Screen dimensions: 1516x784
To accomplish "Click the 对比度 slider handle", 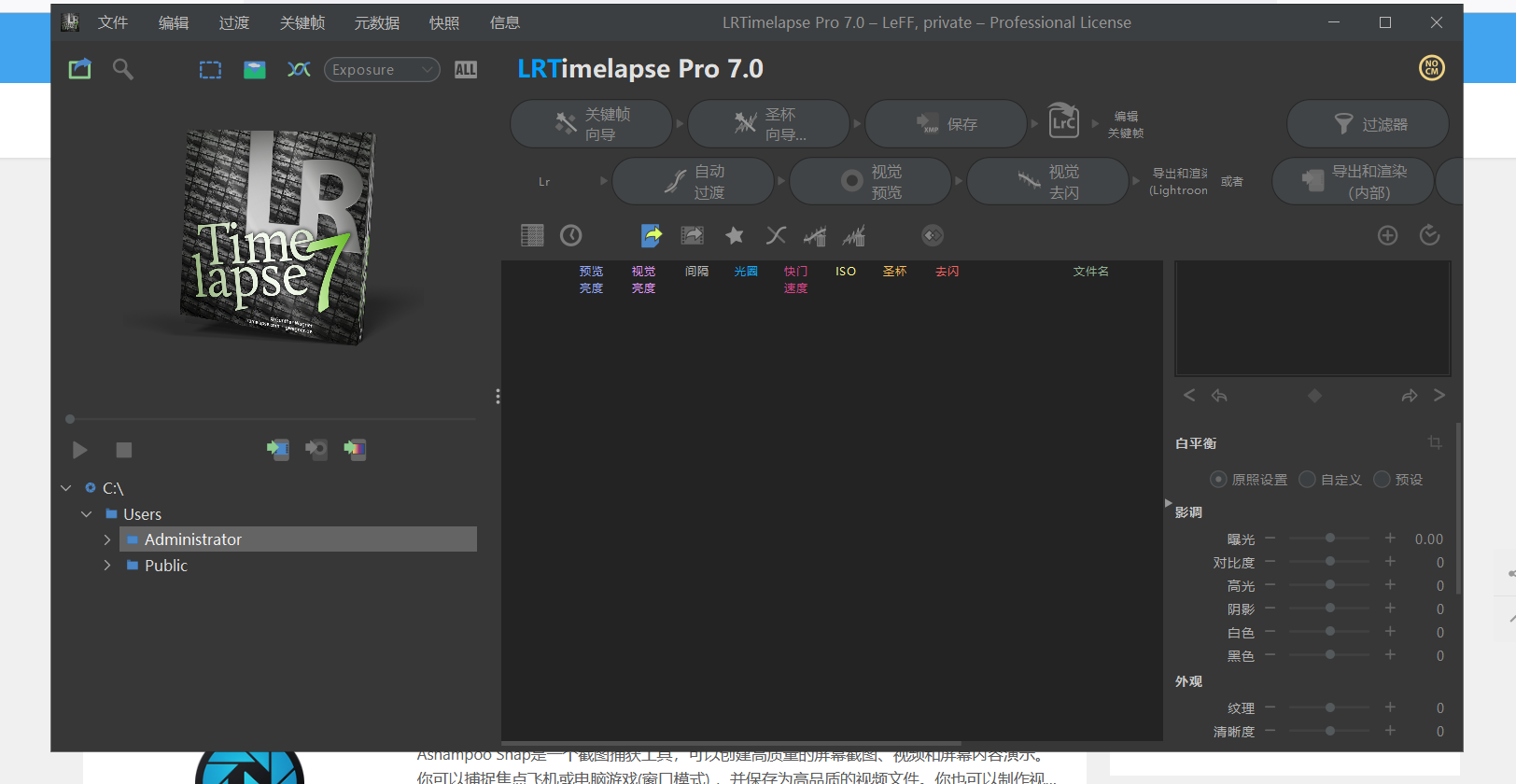I will coord(1330,562).
